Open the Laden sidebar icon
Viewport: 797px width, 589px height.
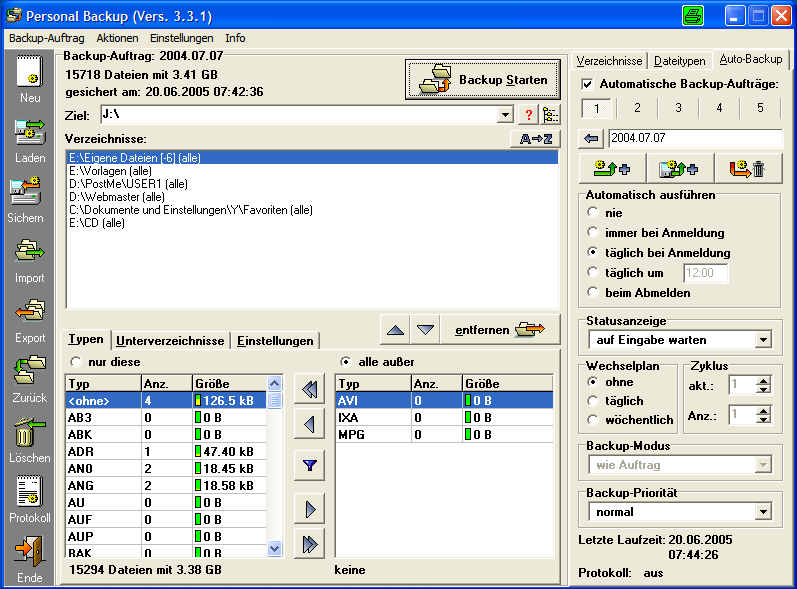coord(29,132)
